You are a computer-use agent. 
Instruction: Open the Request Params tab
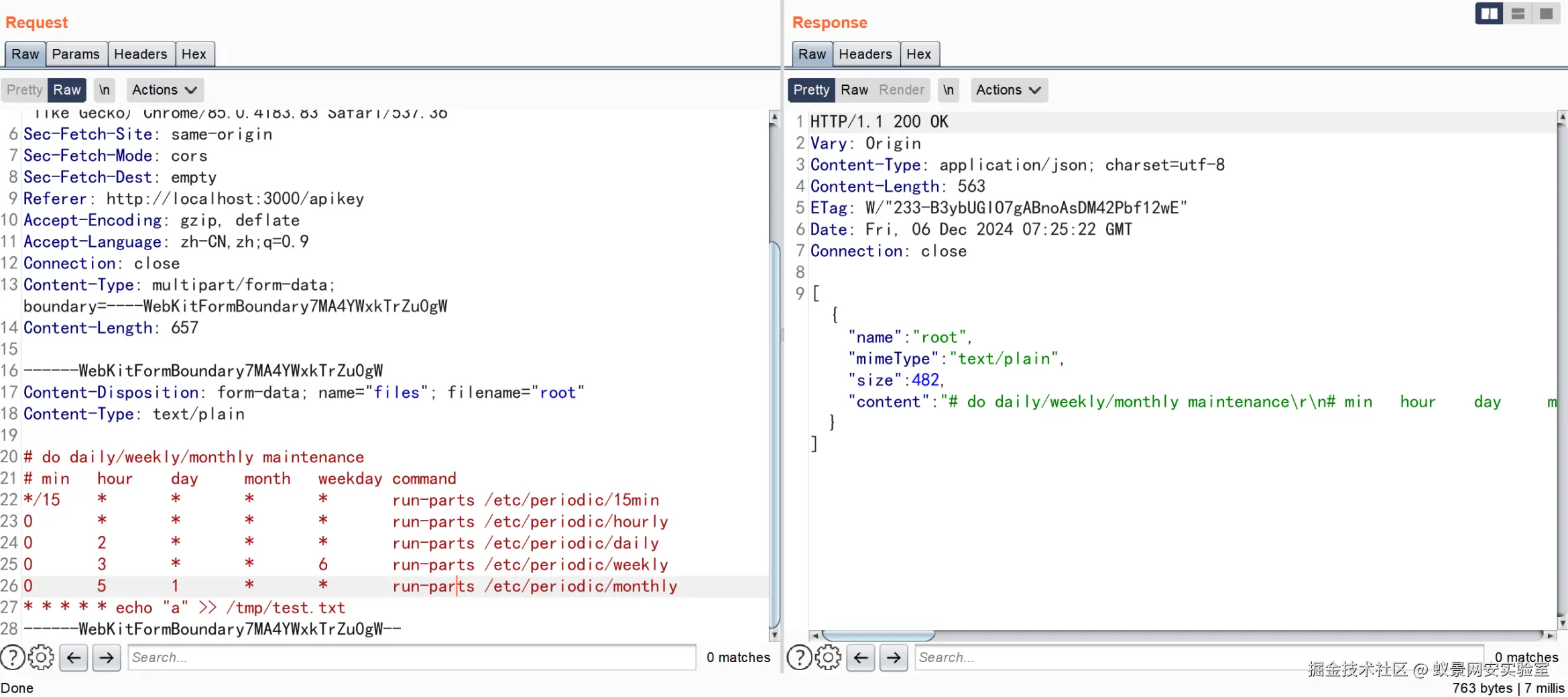pyautogui.click(x=76, y=54)
